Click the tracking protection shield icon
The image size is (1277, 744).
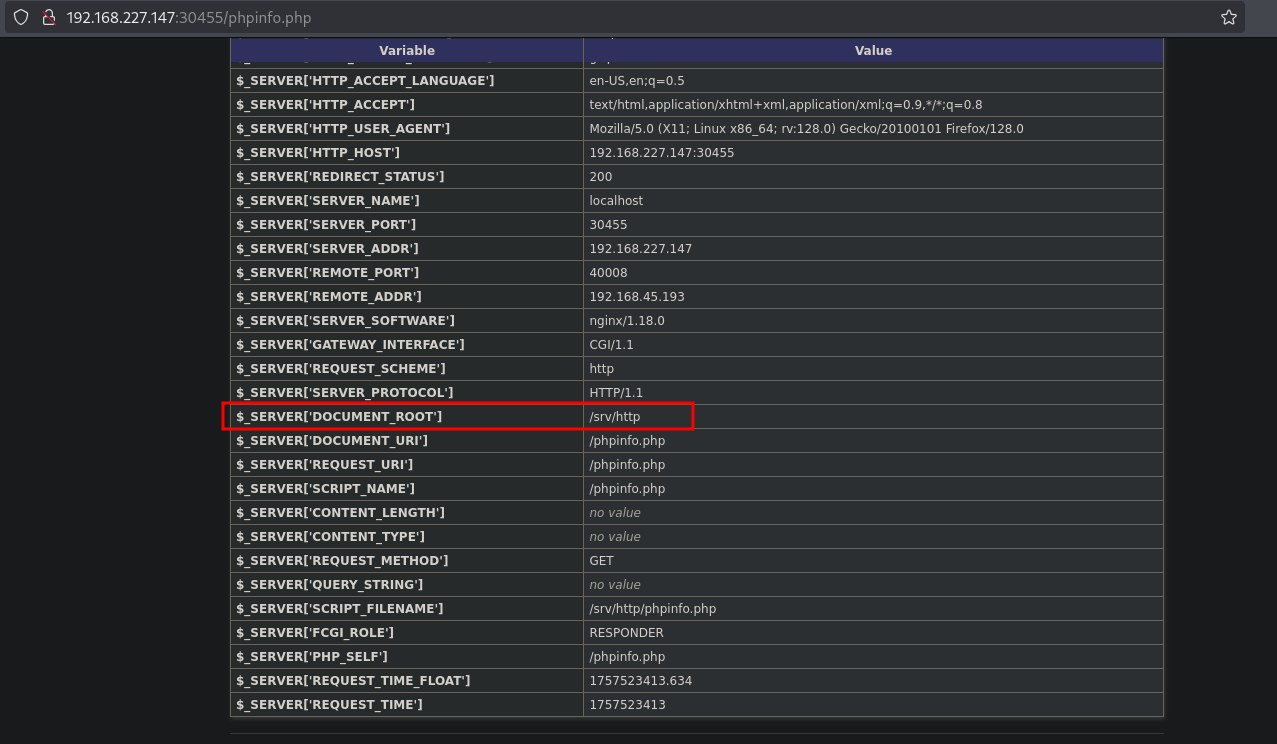click(x=20, y=18)
